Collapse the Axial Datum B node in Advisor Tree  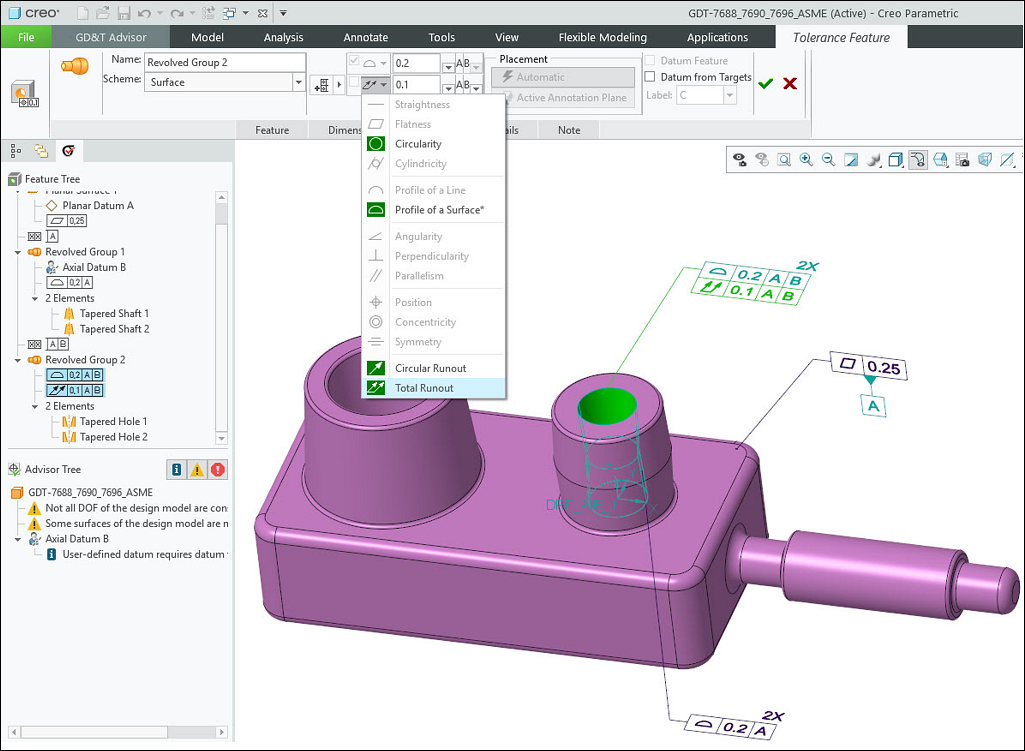point(18,540)
